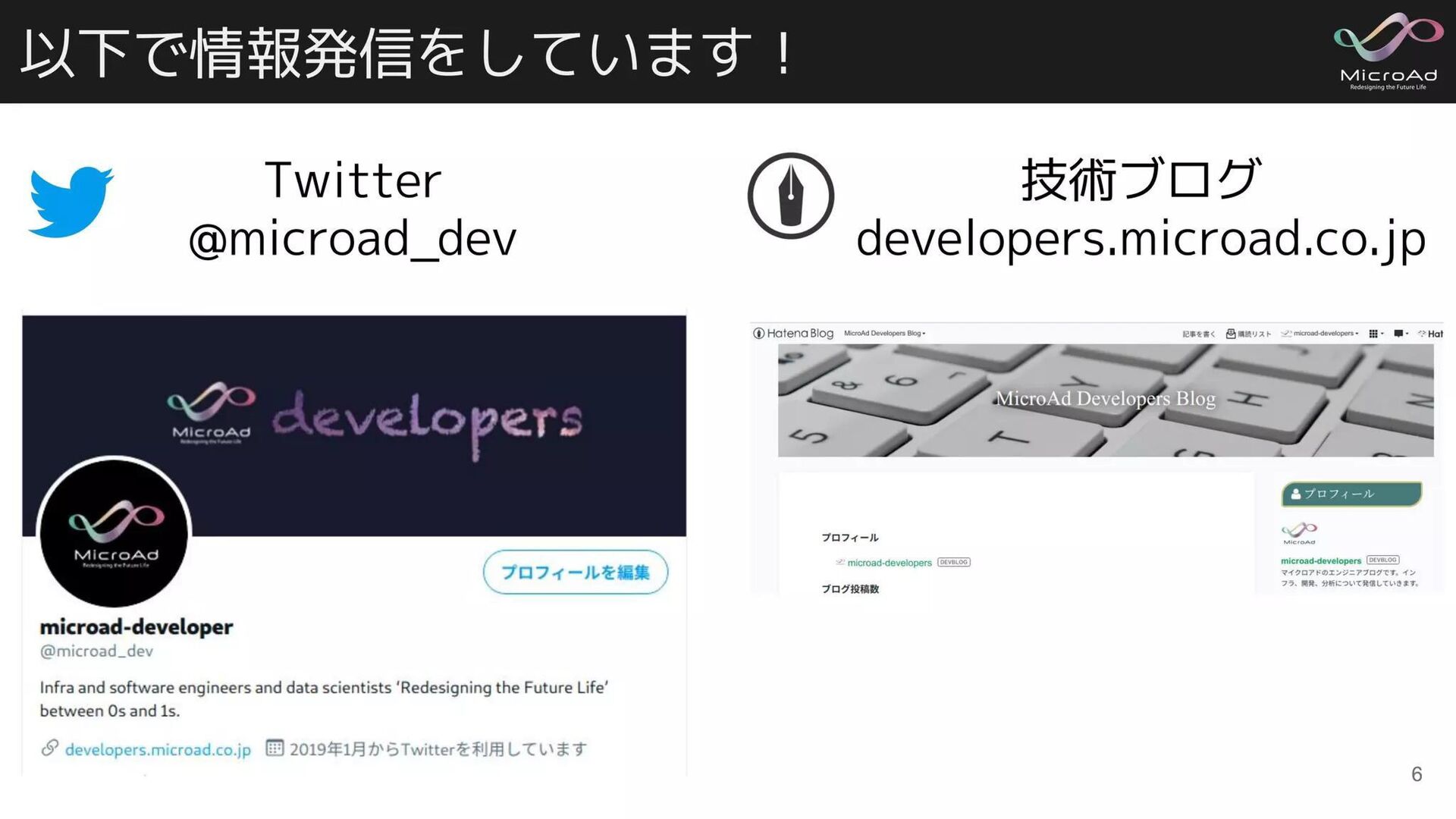Click the green microad-developers profile link
Viewport: 1456px width, 819px height.
(889, 563)
